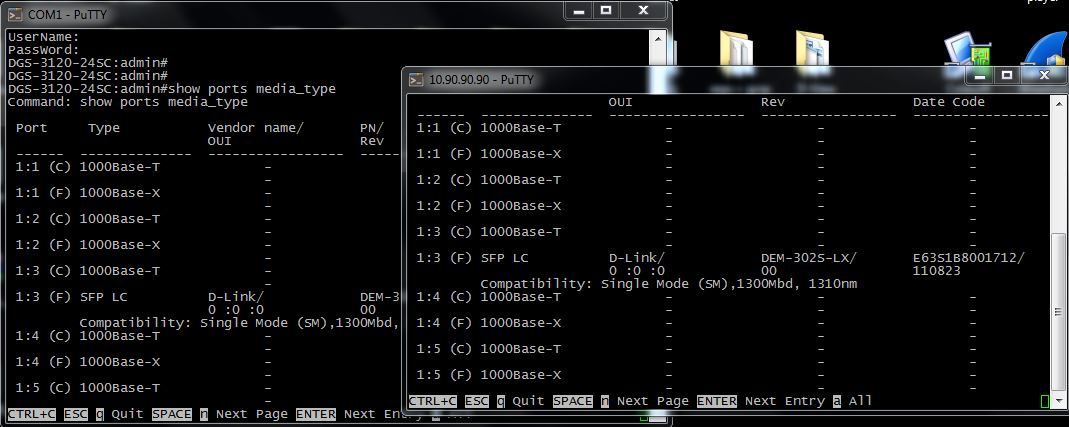The width and height of the screenshot is (1069, 427).
Task: Click the green cursor in 10.90.90.90 terminal
Action: pyautogui.click(x=1045, y=401)
